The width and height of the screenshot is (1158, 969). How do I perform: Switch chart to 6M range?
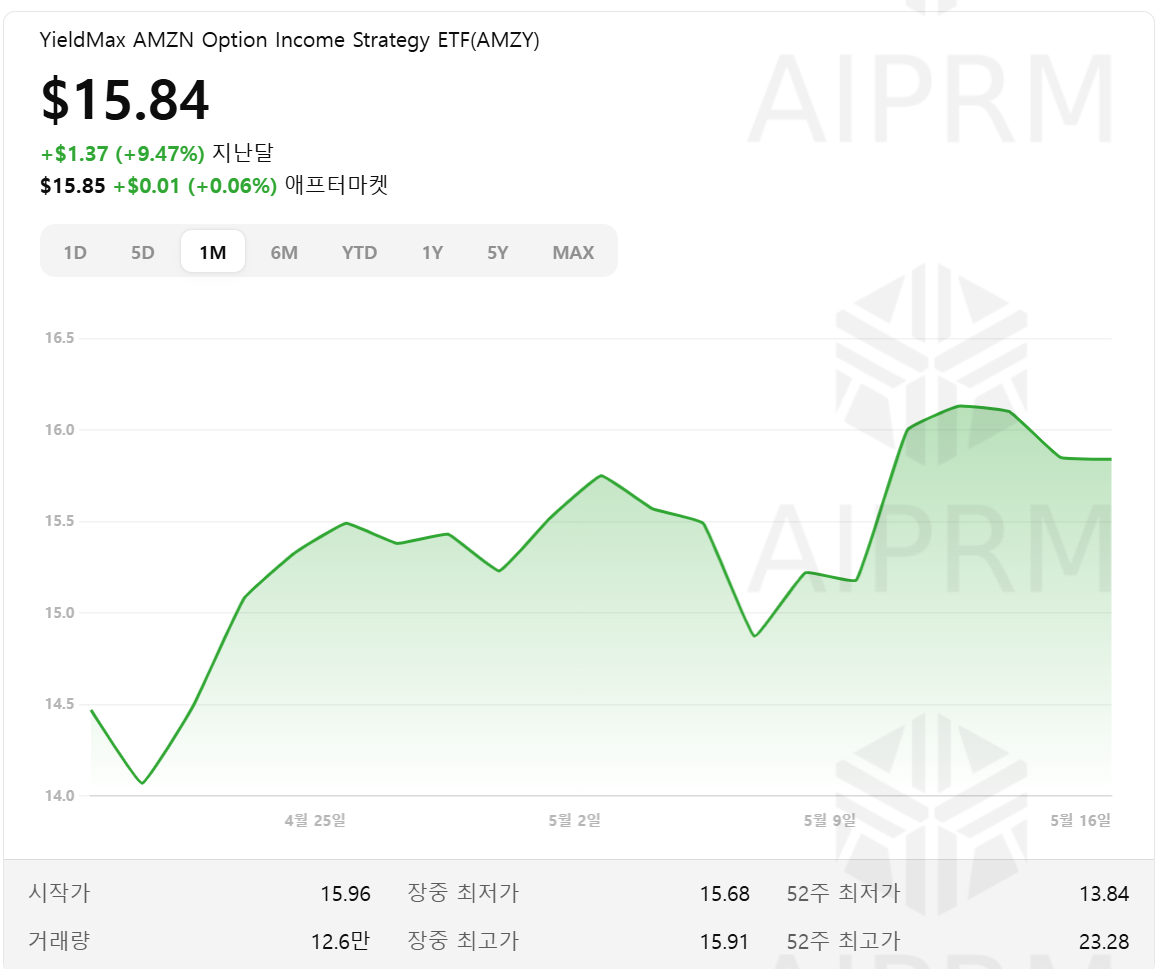[284, 253]
